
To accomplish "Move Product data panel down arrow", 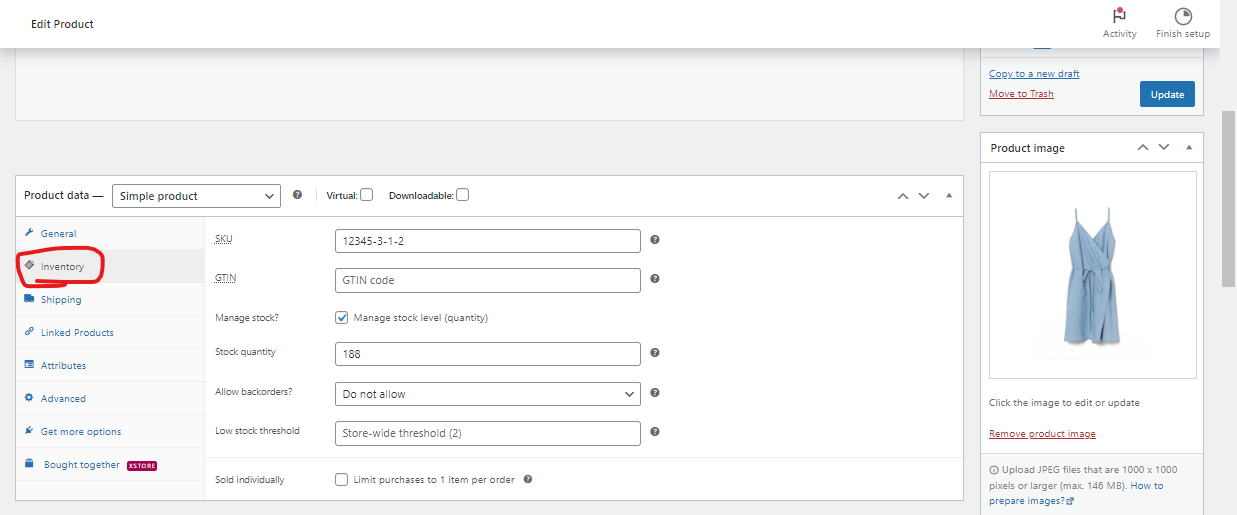I will point(924,196).
